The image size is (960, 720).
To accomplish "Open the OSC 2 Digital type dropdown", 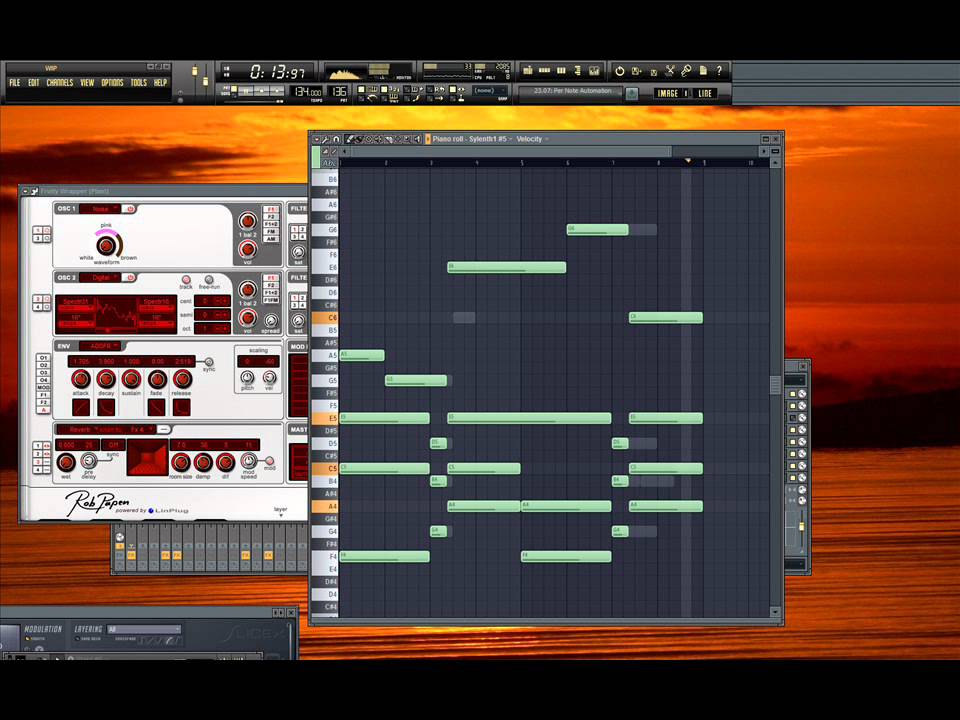I will tap(100, 277).
